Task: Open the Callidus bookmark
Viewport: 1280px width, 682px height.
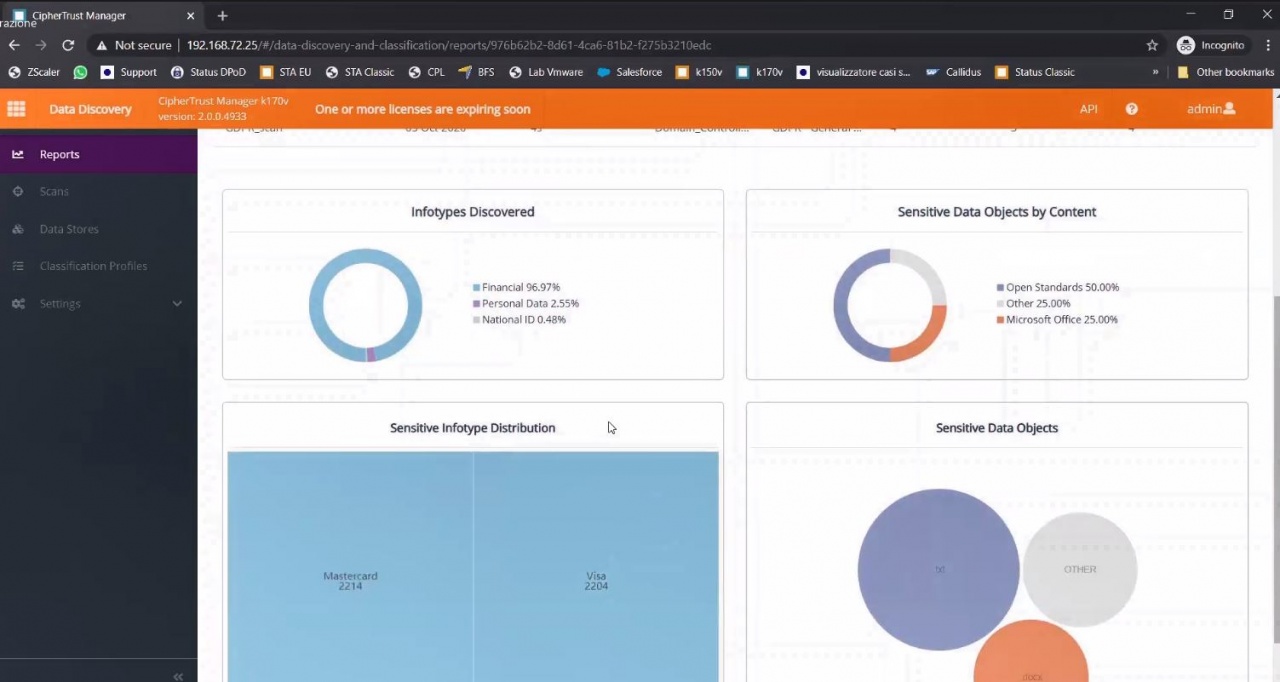Action: coord(953,72)
